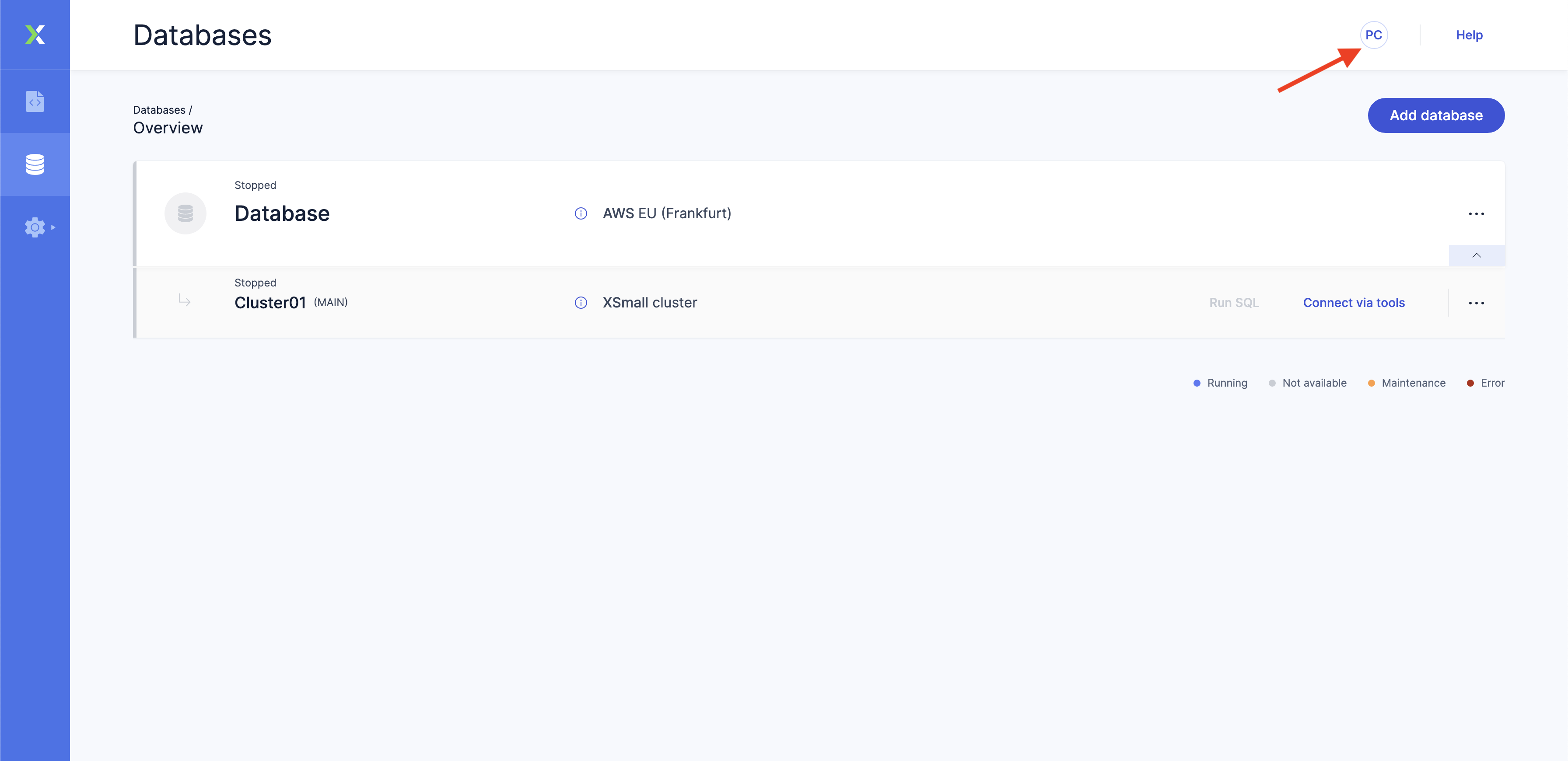Collapse the Database cluster list chevron
Screen dimensions: 1568x761
click(x=1476, y=255)
